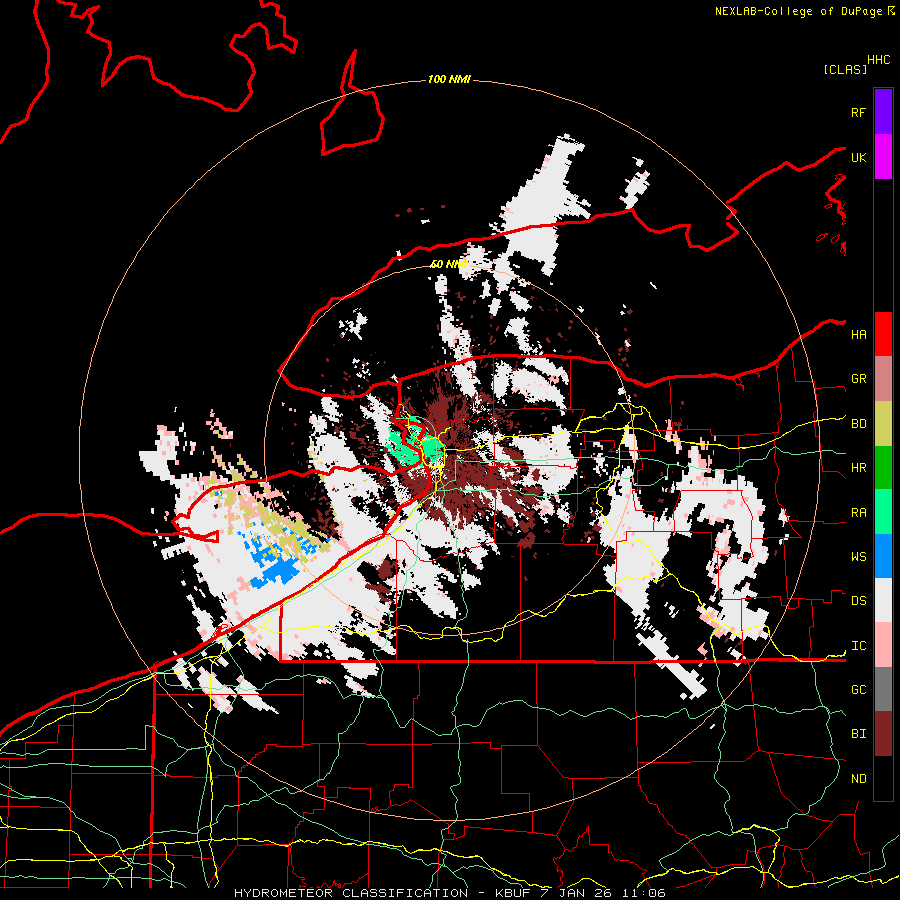Click the RA legend label
This screenshot has width=900, height=900.
[x=858, y=513]
